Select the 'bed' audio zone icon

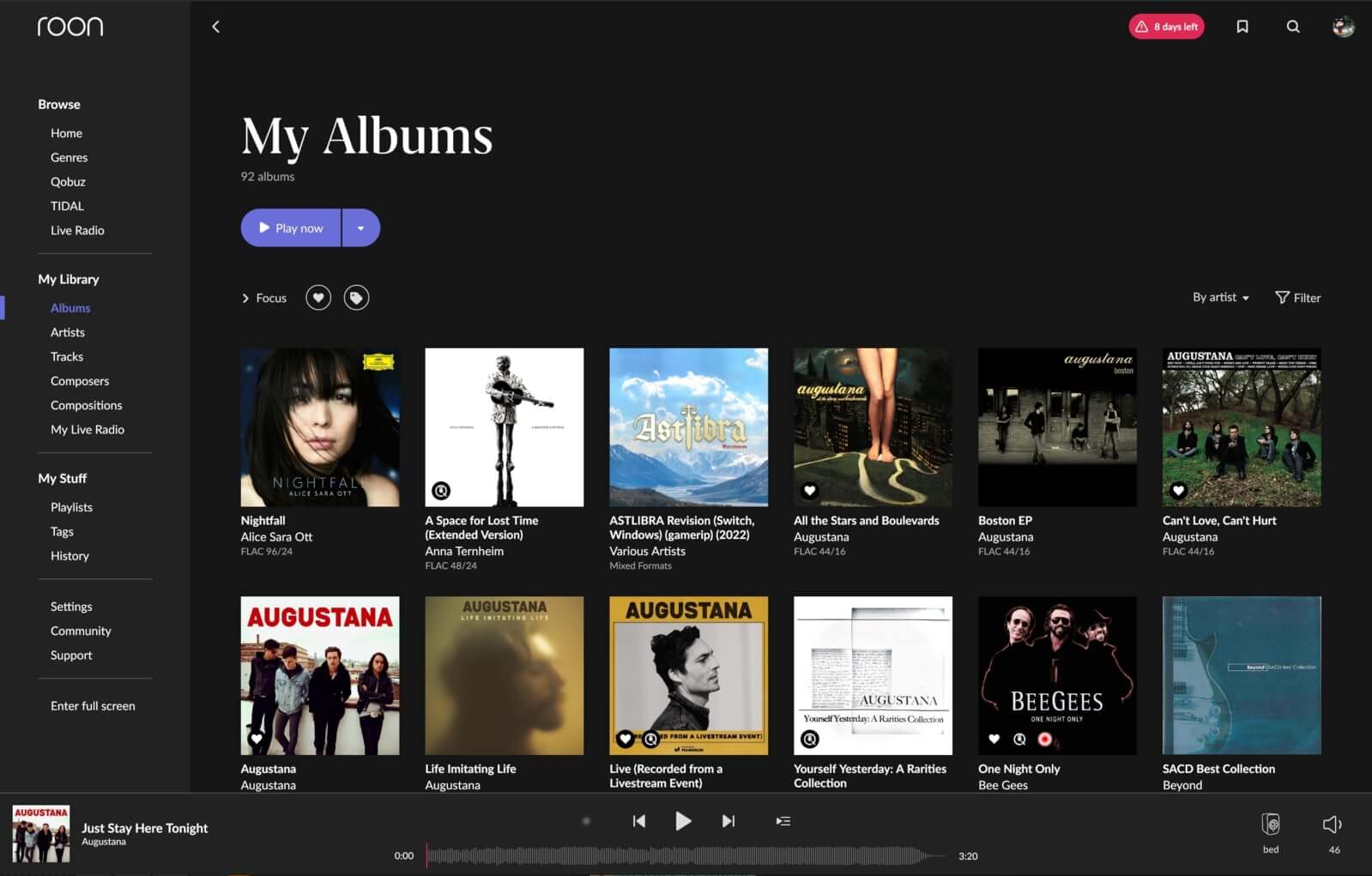click(x=1271, y=825)
